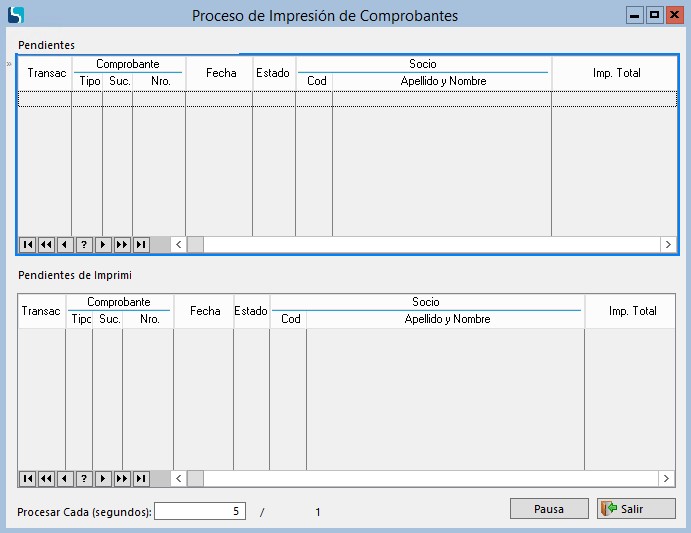Viewport: 691px width, 533px height.
Task: Select the Estado column header in lower grid
Action: (251, 311)
